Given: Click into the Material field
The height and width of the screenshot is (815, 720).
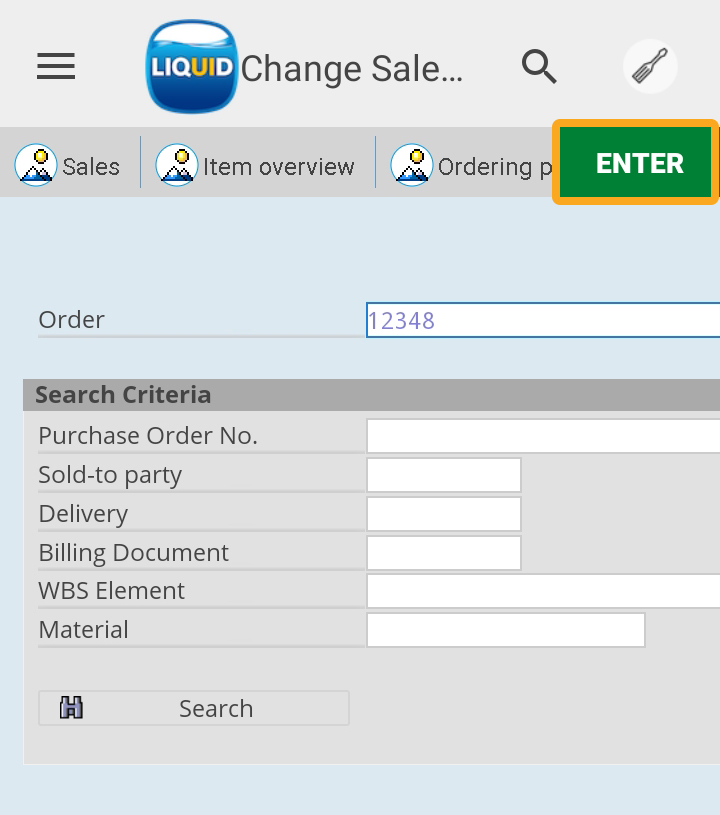Looking at the screenshot, I should pos(506,630).
